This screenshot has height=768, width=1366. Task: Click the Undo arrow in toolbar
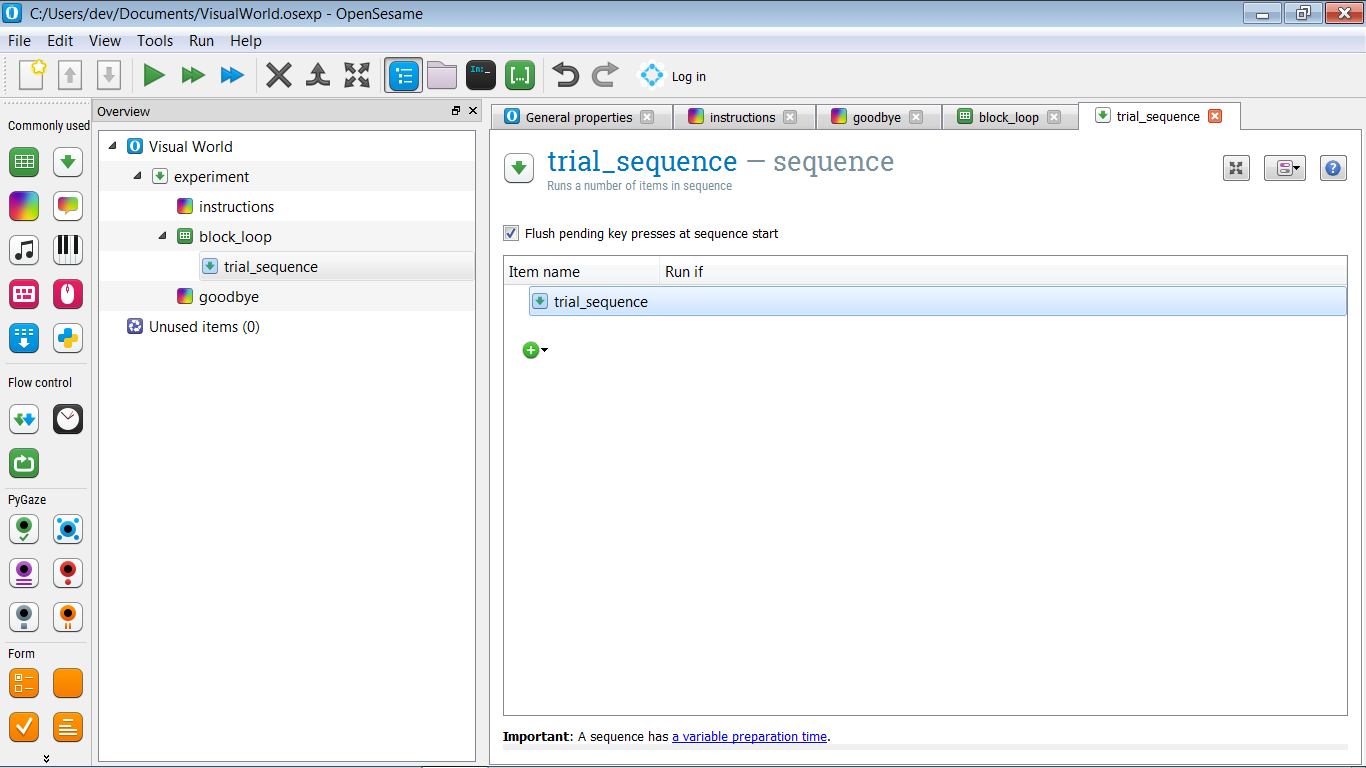click(x=566, y=75)
